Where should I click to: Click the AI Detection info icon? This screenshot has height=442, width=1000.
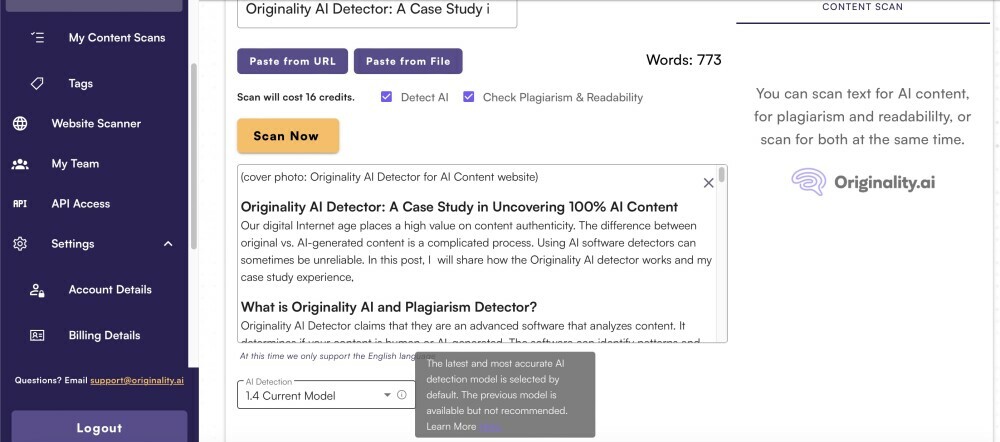pos(401,395)
